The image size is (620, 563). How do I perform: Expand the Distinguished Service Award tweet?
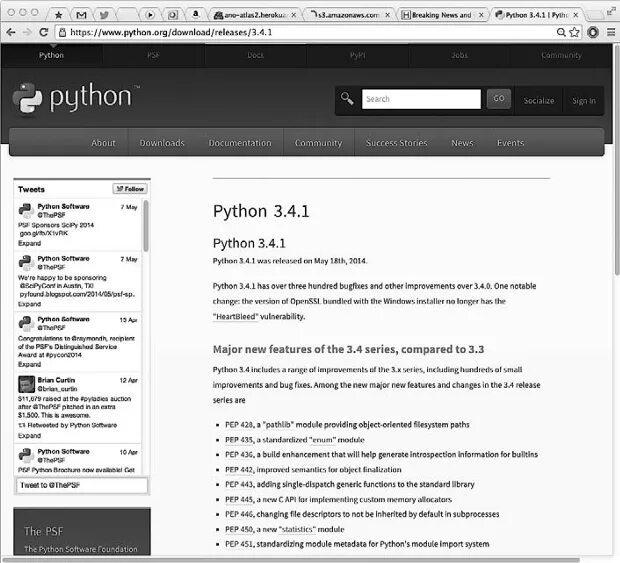coord(29,364)
